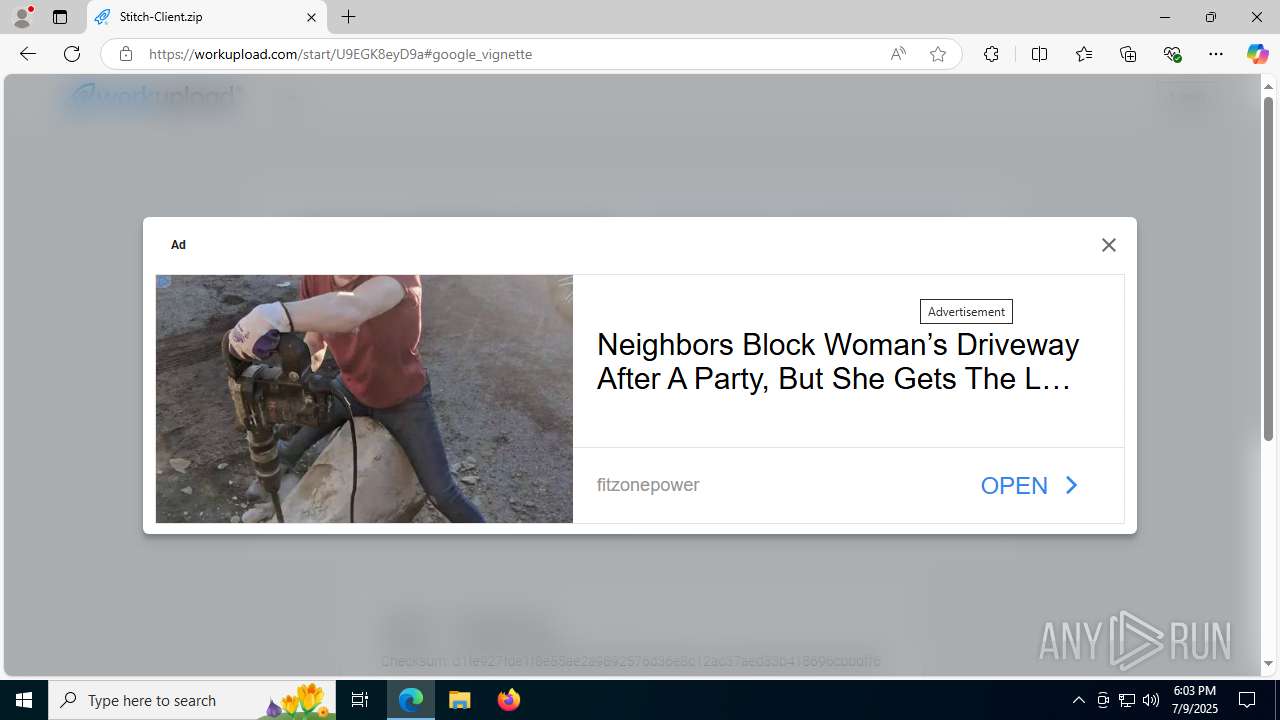The height and width of the screenshot is (720, 1280).
Task: View site information lock icon
Action: click(125, 54)
